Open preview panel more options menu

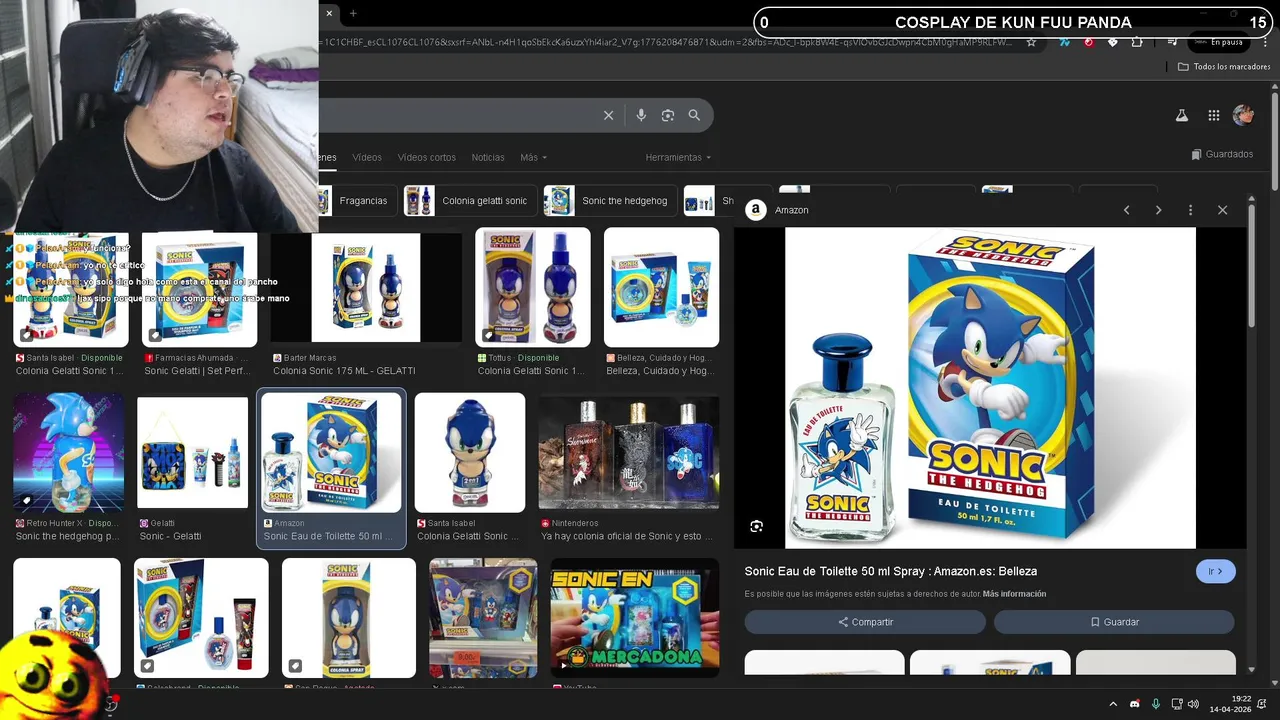click(1190, 210)
